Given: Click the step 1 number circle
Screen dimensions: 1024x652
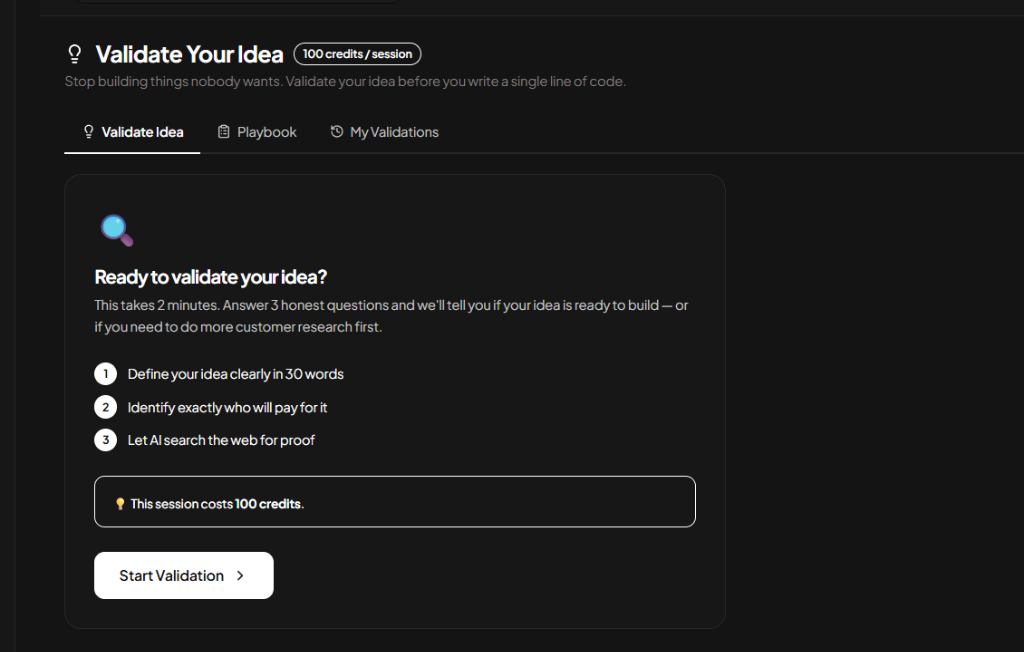Looking at the screenshot, I should click(x=106, y=374).
